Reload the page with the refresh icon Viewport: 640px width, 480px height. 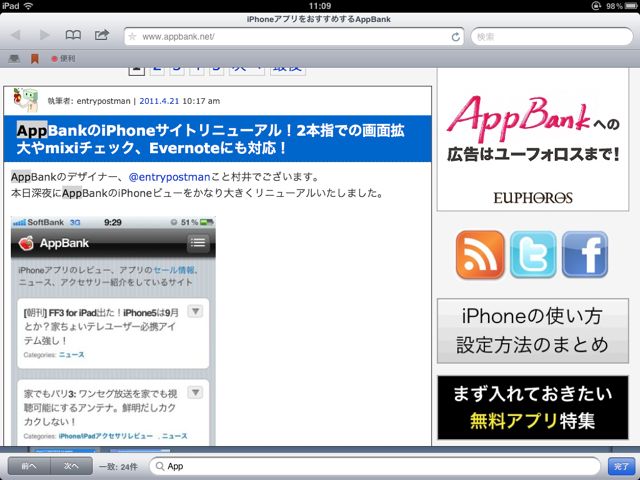pos(456,37)
